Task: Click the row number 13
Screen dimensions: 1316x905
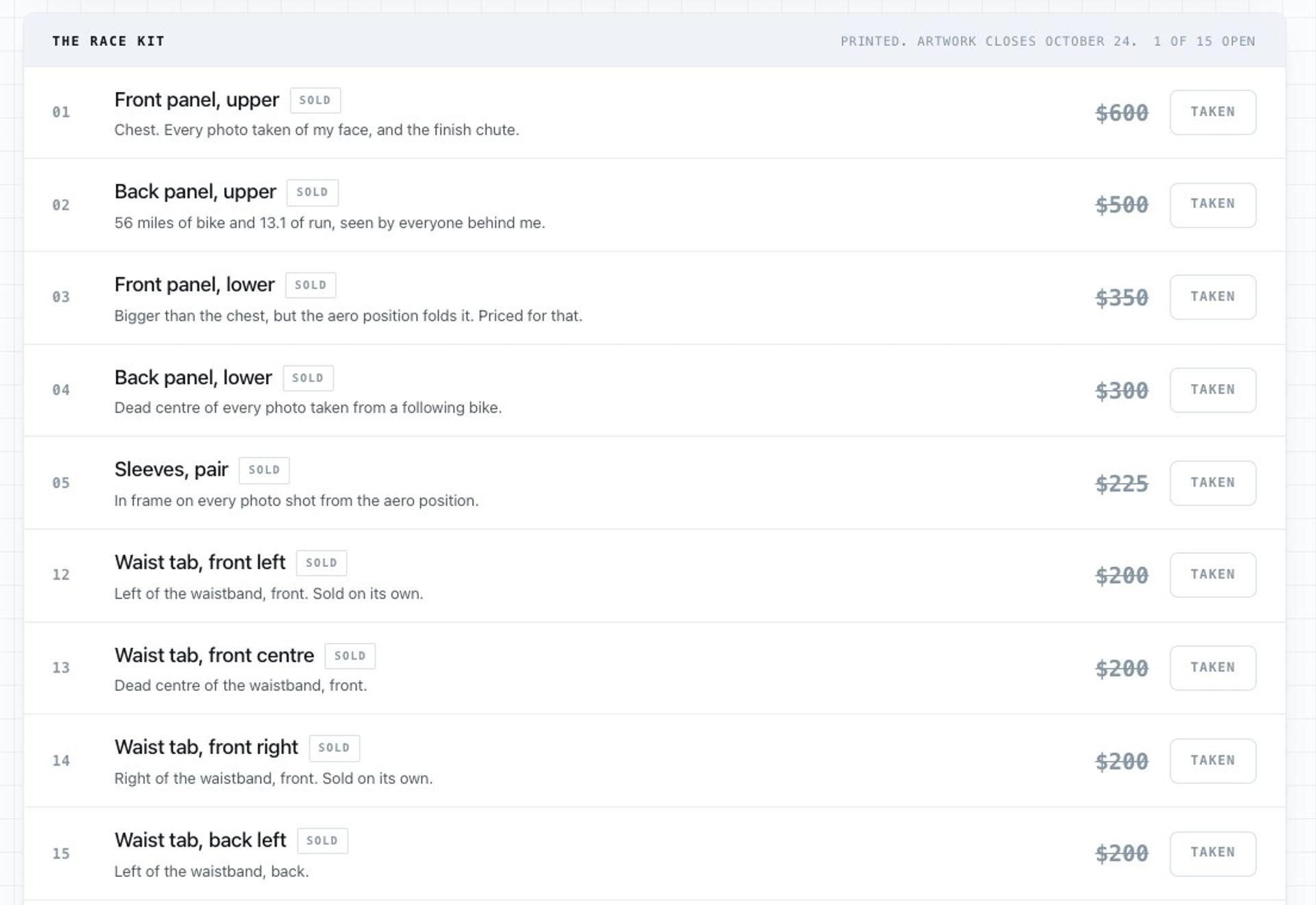Action: point(61,668)
